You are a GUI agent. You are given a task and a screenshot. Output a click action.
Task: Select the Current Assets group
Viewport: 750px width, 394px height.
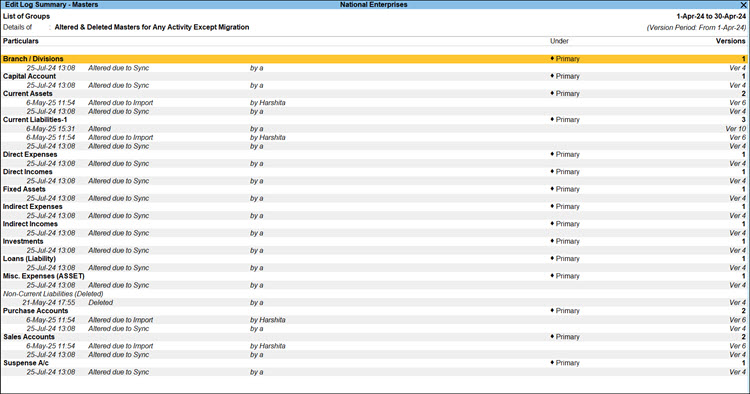(x=28, y=94)
